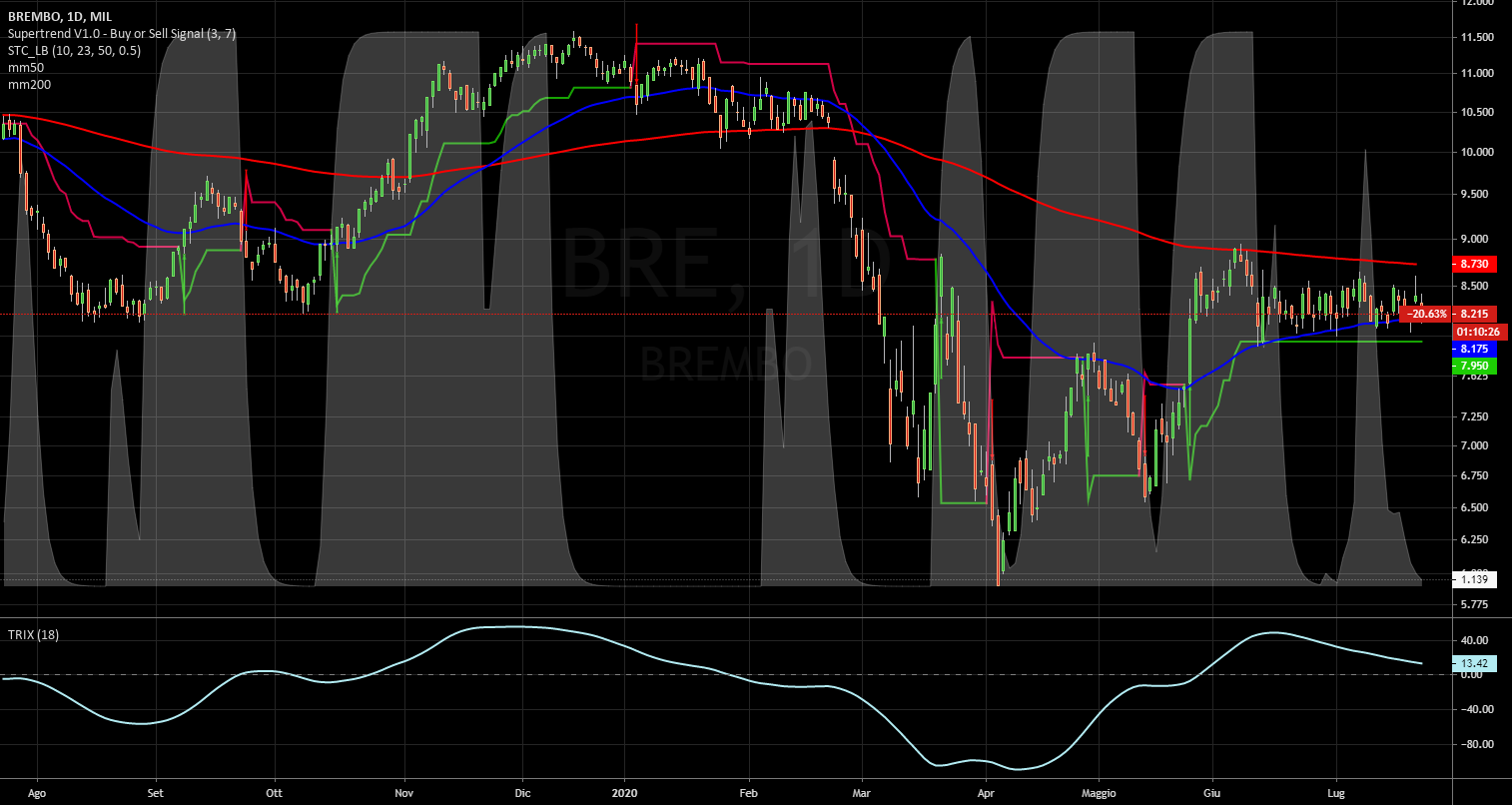
Task: Click the 40.00 TRIX axis label
Action: tap(1476, 640)
